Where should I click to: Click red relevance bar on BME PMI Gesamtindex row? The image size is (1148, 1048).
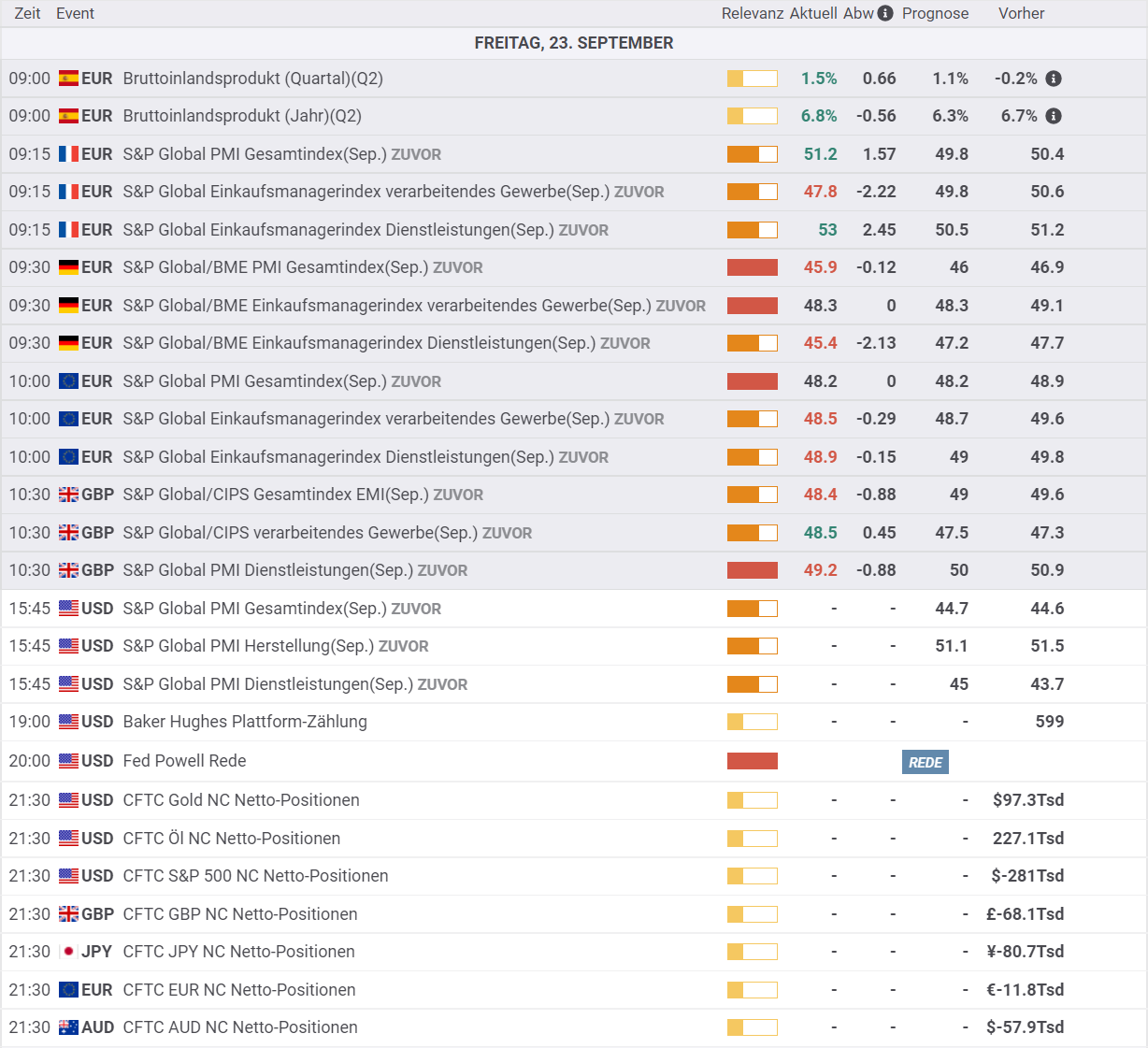point(753,267)
